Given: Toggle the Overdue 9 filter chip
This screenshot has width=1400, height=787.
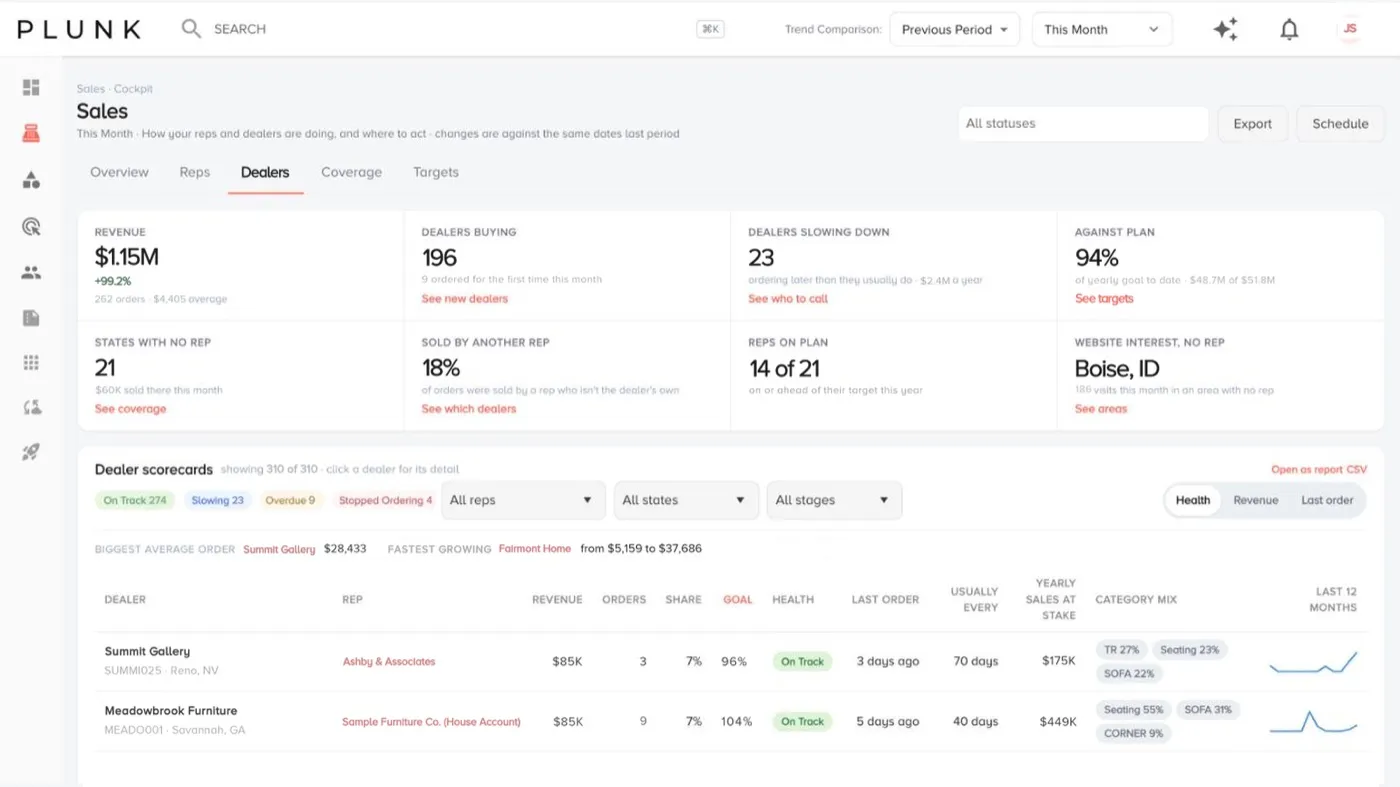Looking at the screenshot, I should click(x=290, y=500).
